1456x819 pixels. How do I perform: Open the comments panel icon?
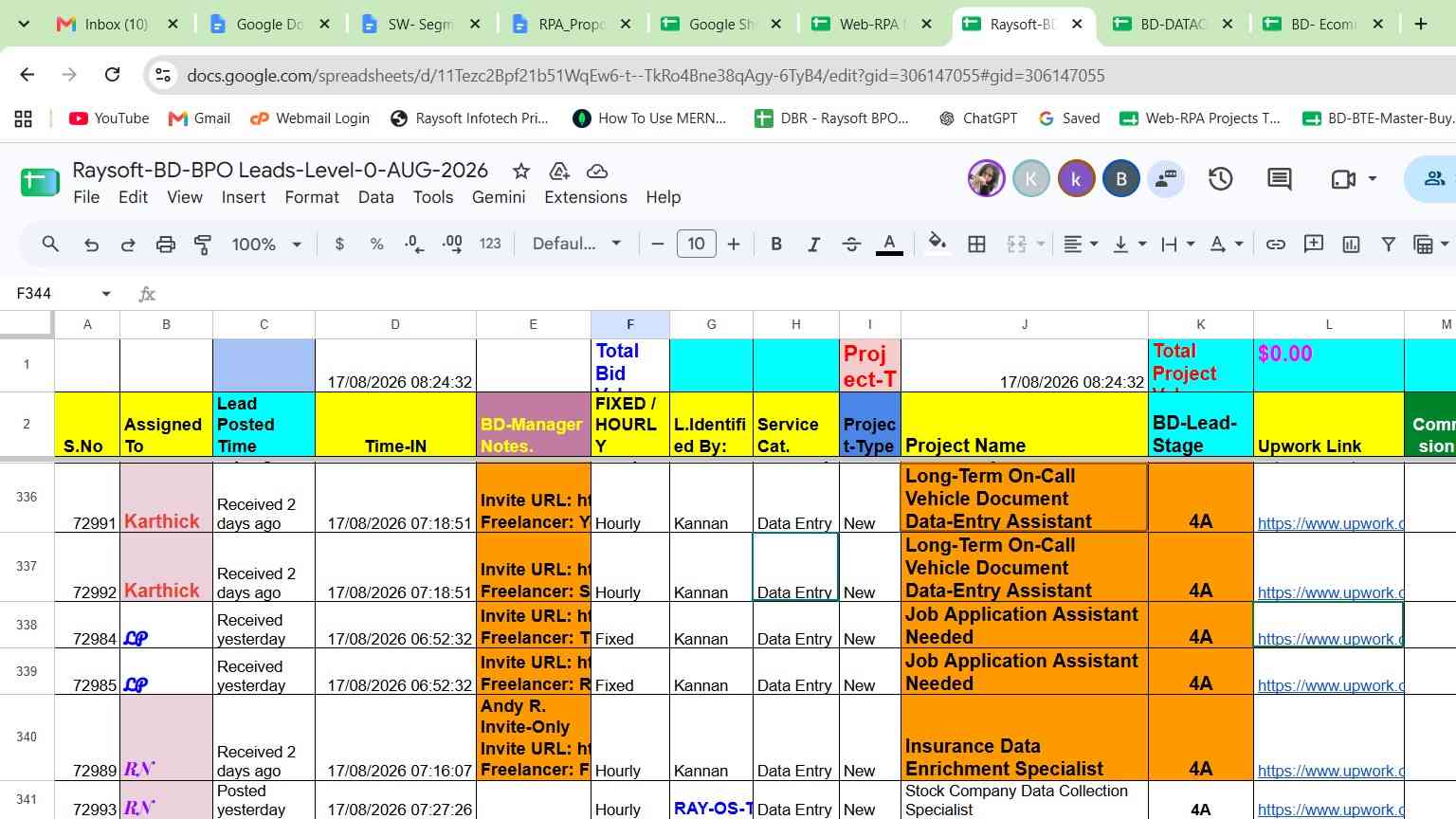[x=1279, y=178]
